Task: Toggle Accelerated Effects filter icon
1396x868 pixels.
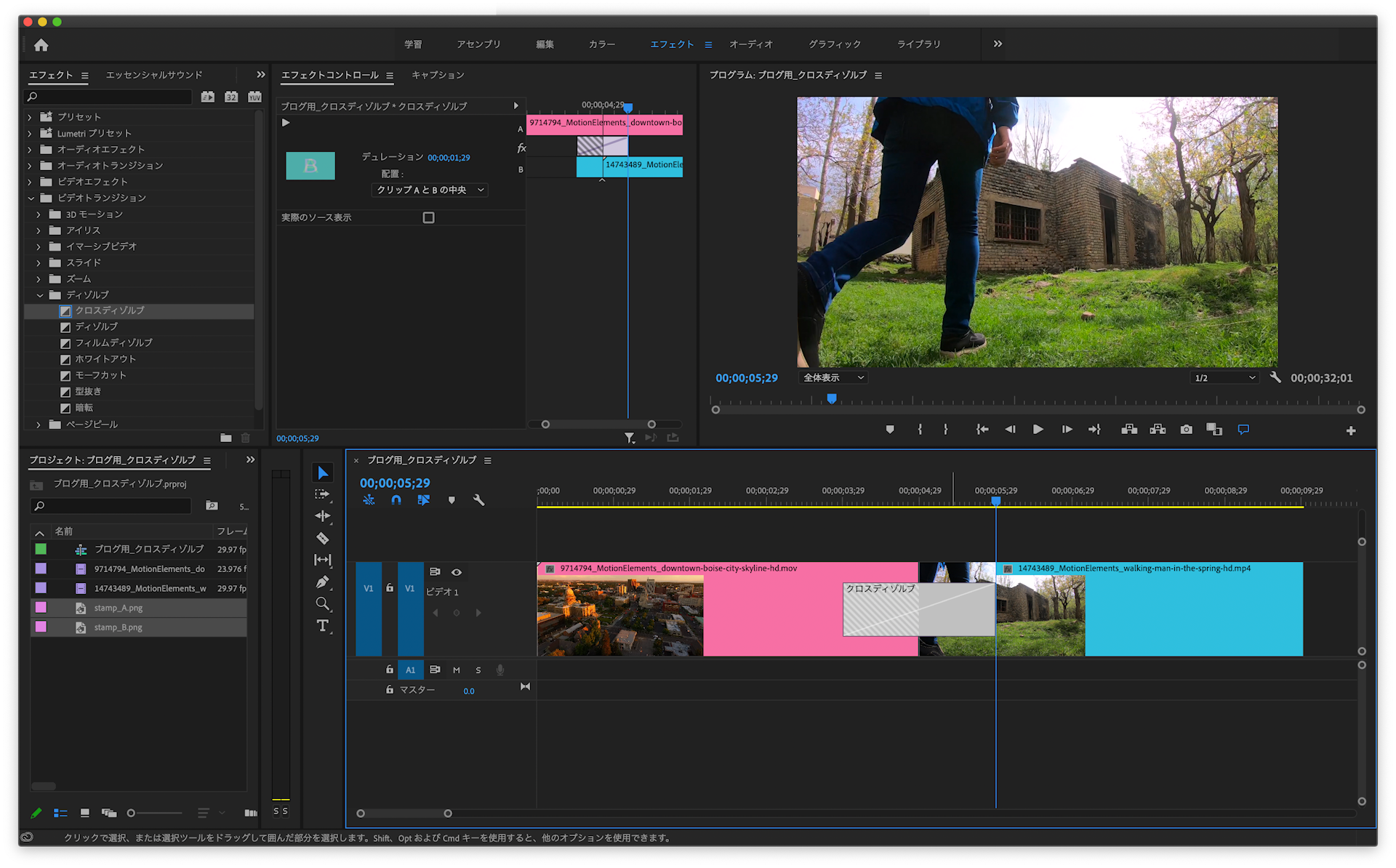Action: (207, 97)
